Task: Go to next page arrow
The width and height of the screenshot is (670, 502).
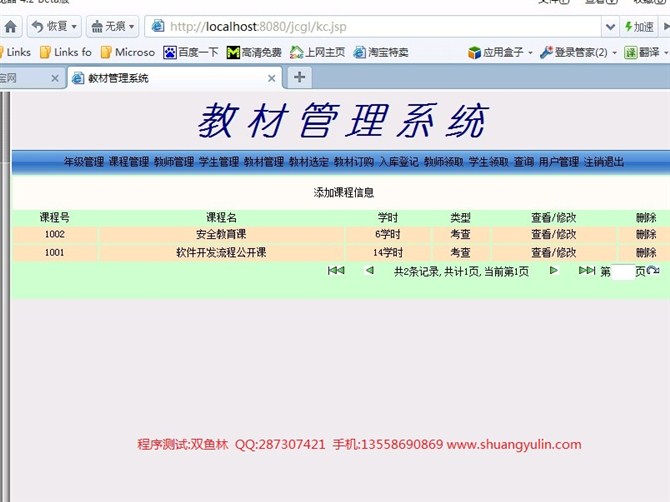Action: pos(553,270)
